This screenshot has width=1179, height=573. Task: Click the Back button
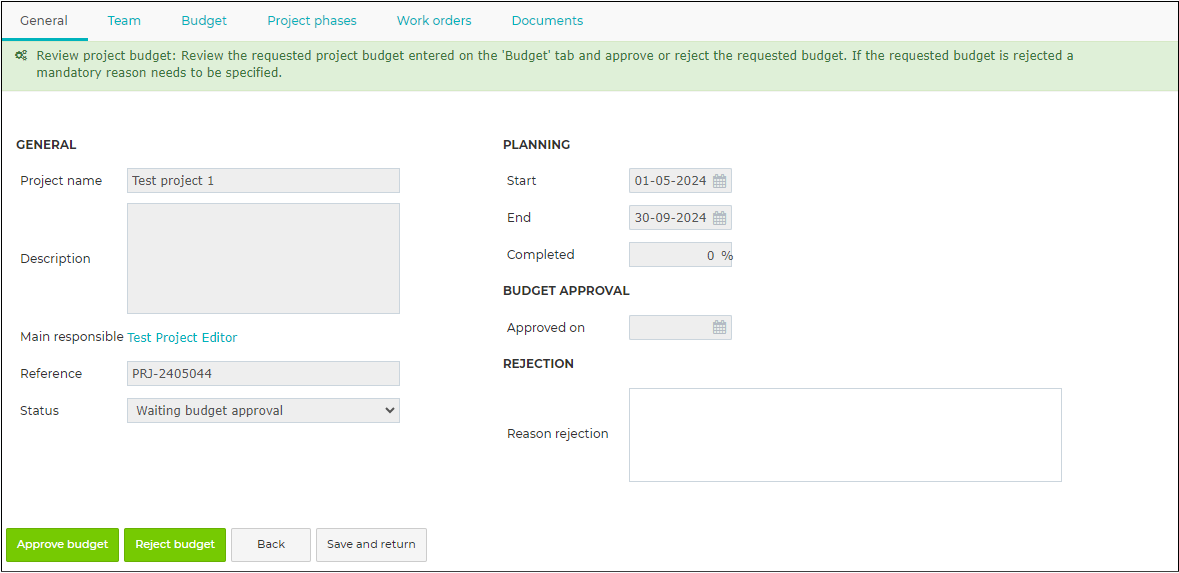[271, 544]
